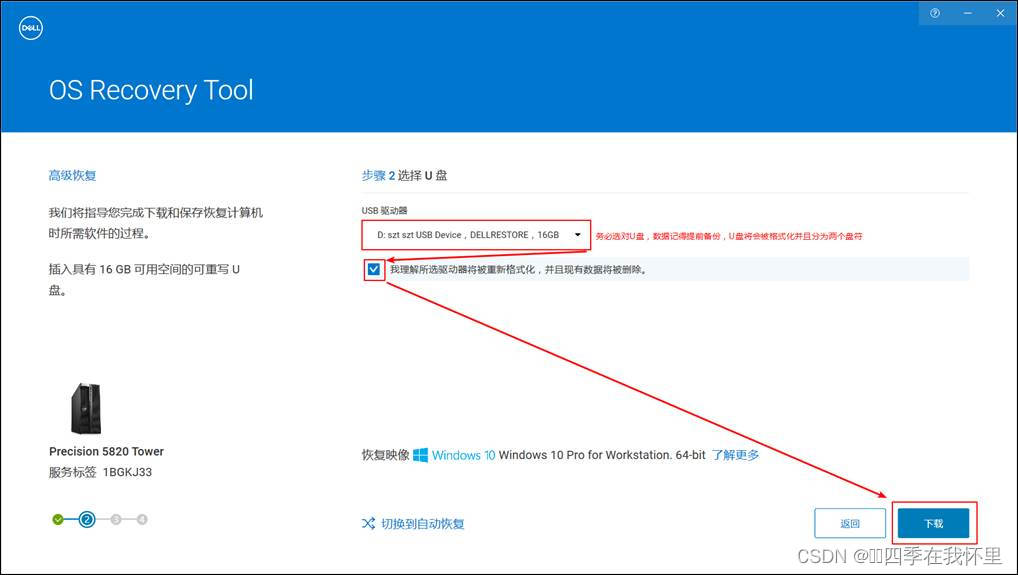The image size is (1018, 575).
Task: Minimize the OS Recovery Tool window
Action: pyautogui.click(x=968, y=13)
